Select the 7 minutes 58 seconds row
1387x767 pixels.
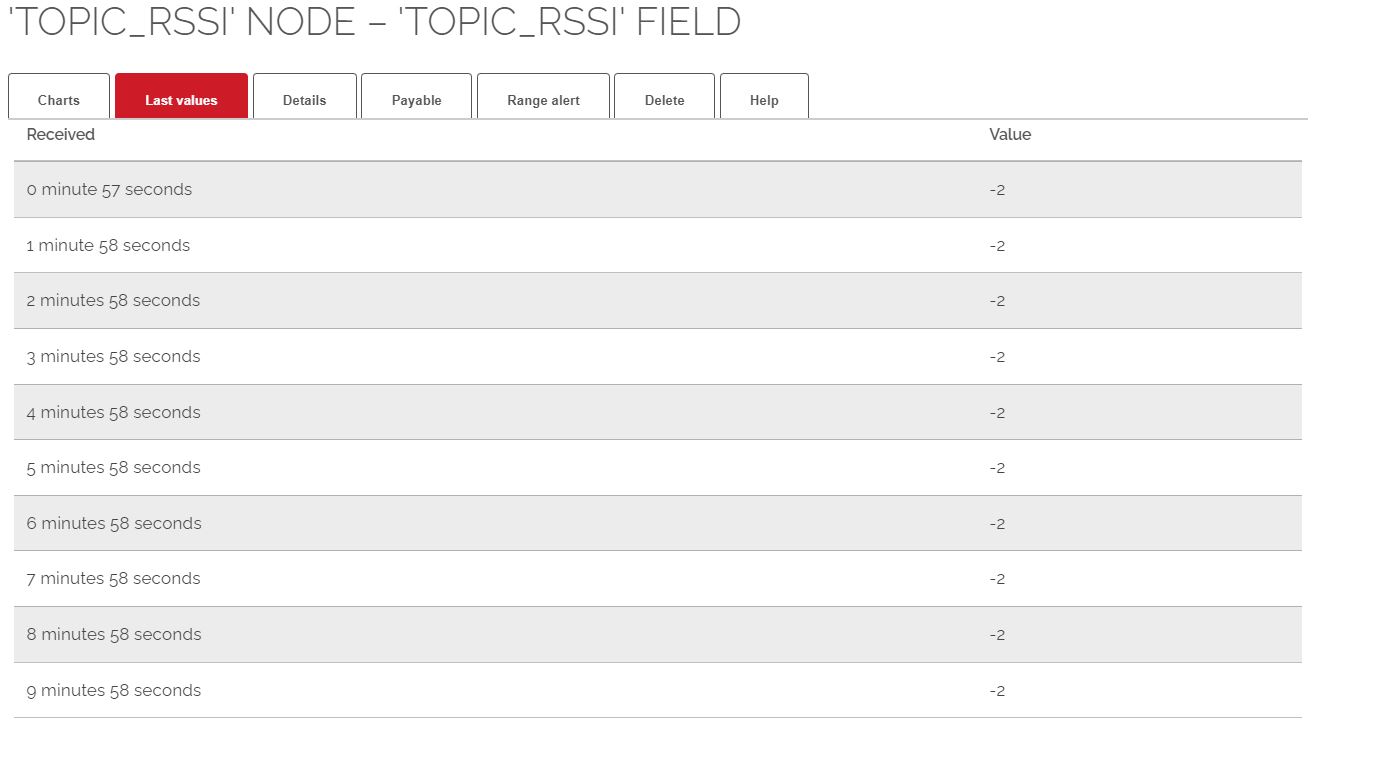pyautogui.click(x=113, y=579)
